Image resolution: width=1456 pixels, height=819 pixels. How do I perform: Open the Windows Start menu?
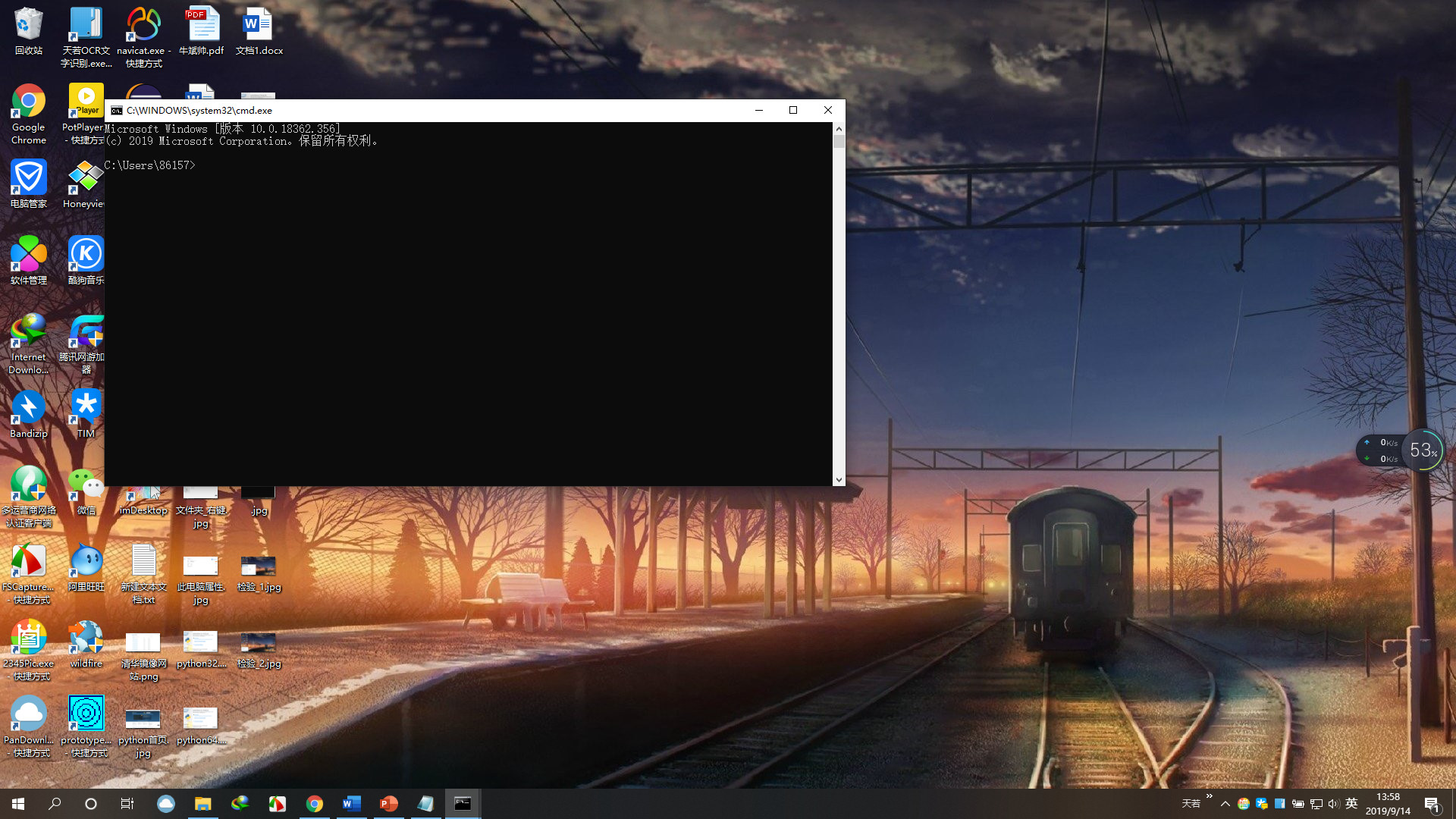(18, 804)
